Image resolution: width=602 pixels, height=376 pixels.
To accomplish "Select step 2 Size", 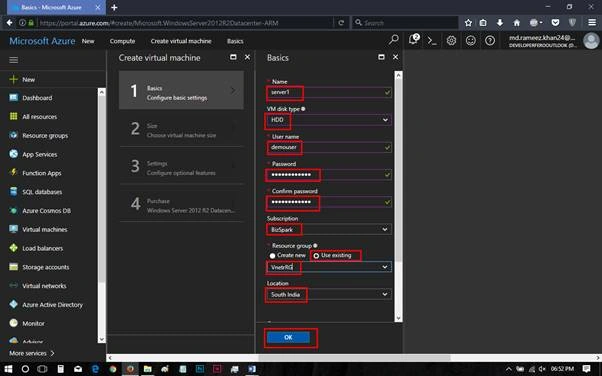I will pyautogui.click(x=181, y=129).
